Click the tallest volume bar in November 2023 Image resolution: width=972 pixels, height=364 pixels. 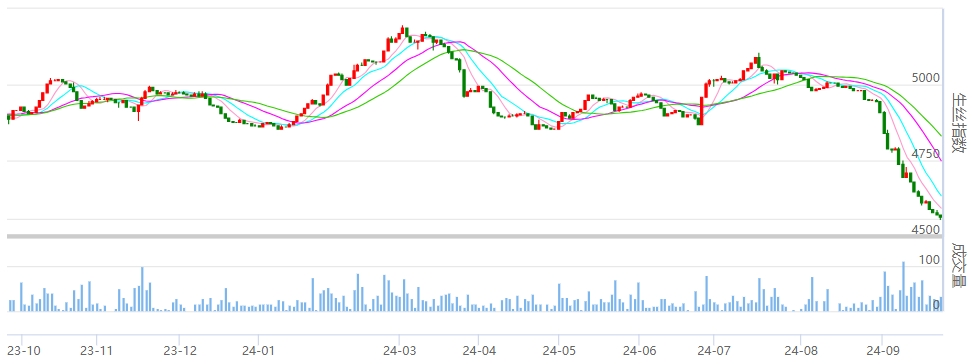pyautogui.click(x=142, y=289)
